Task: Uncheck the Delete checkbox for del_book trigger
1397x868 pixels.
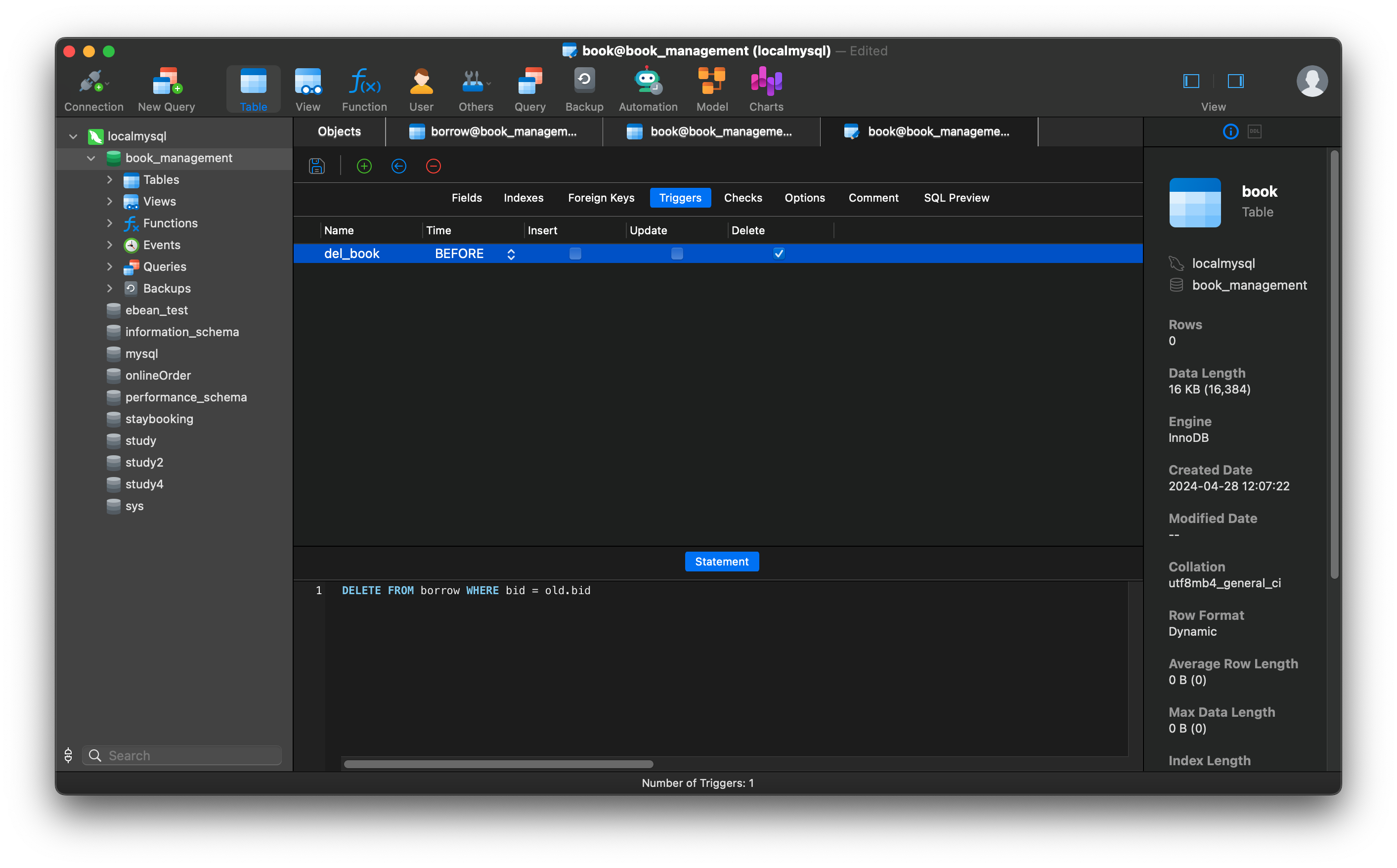Action: (x=778, y=253)
